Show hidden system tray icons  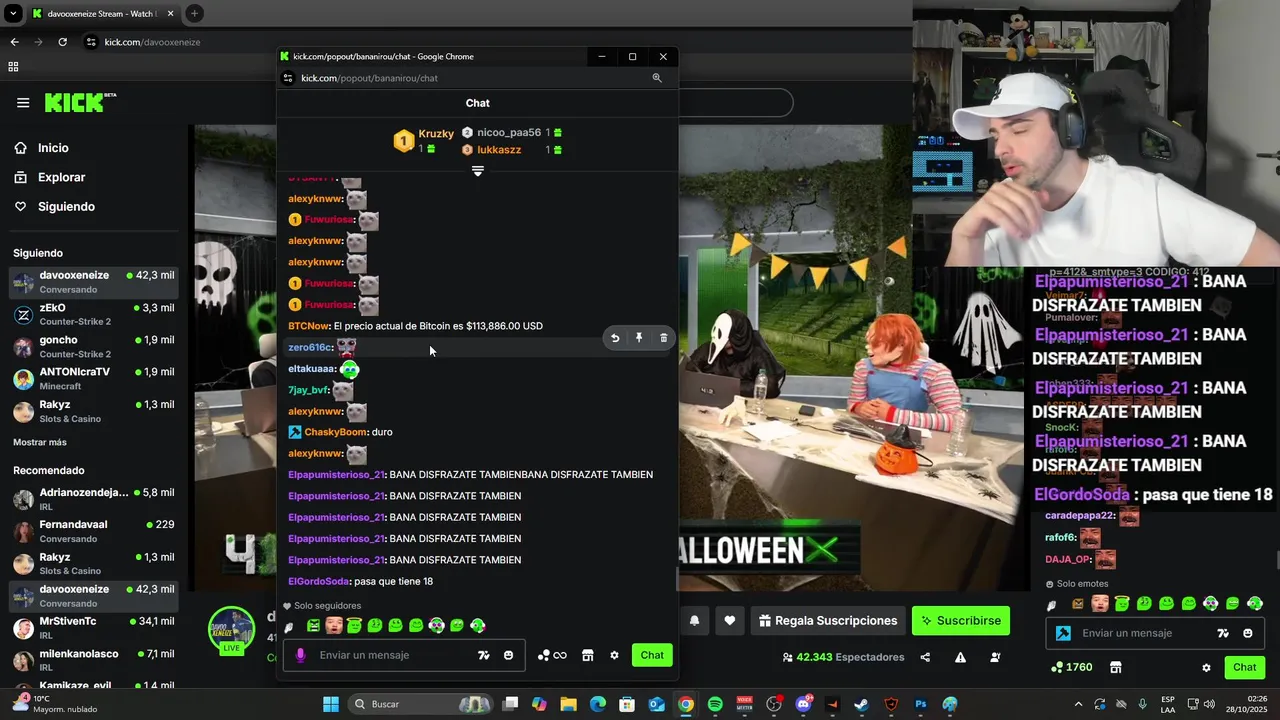(1078, 704)
